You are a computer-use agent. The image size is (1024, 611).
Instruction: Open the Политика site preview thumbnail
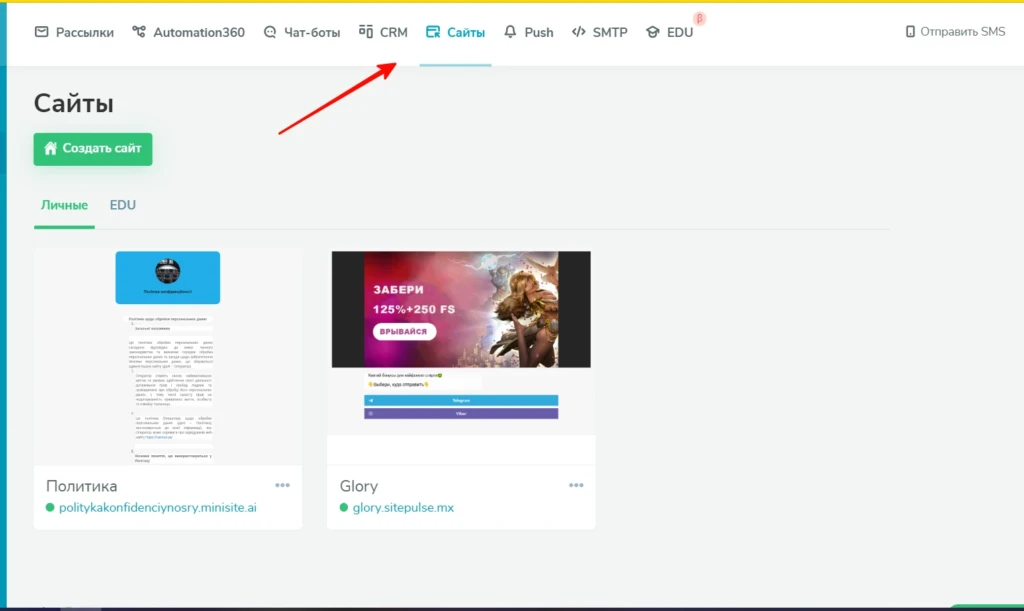pos(168,358)
